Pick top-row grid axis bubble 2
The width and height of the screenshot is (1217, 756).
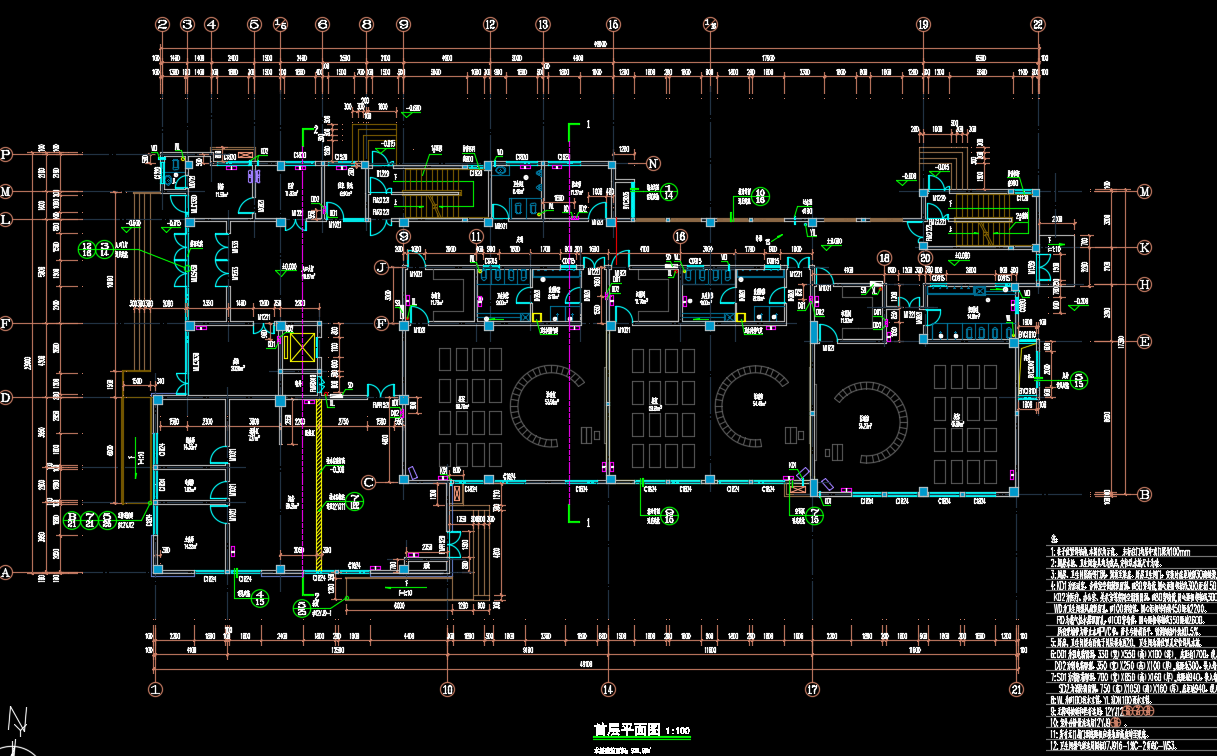coord(162,24)
